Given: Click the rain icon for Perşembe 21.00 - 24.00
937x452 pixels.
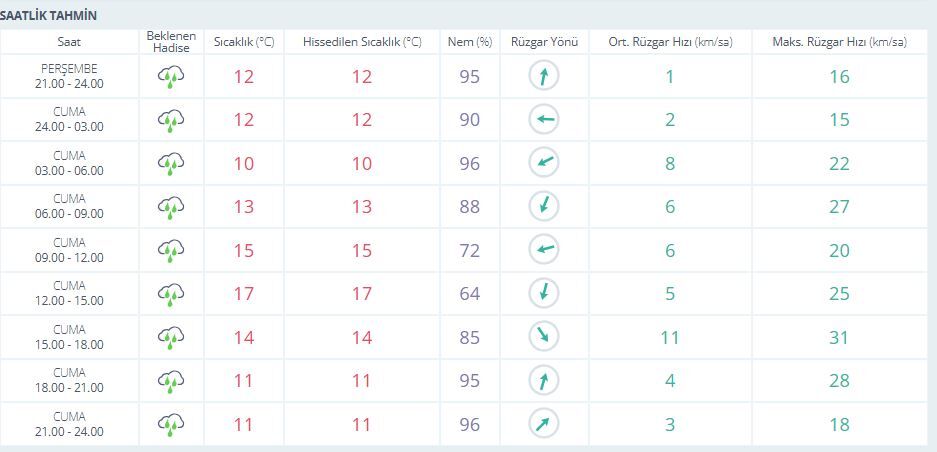Looking at the screenshot, I should [x=171, y=77].
